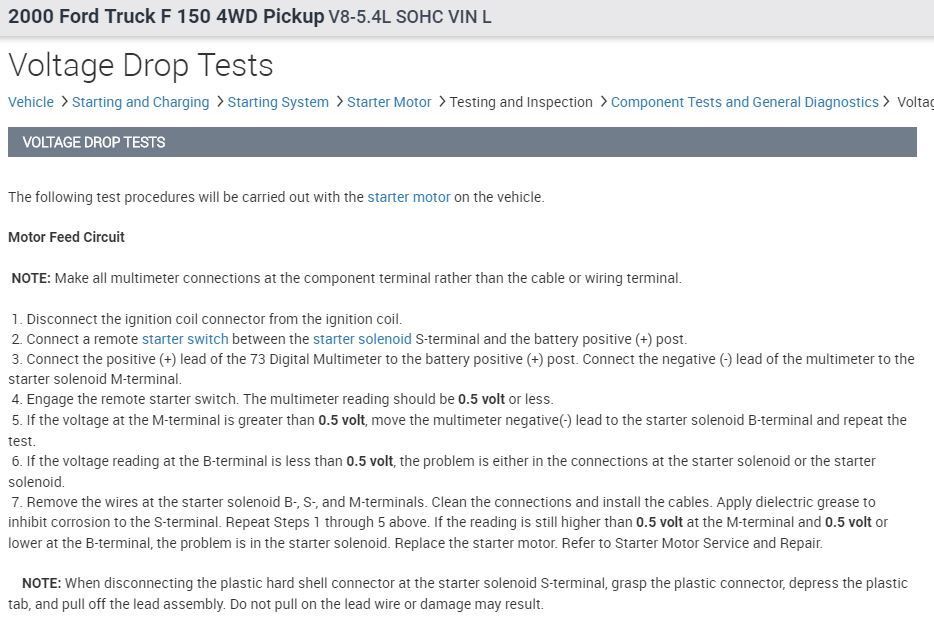Image resolution: width=934 pixels, height=624 pixels.
Task: Open Component Tests and General Diagnostics
Action: click(744, 102)
